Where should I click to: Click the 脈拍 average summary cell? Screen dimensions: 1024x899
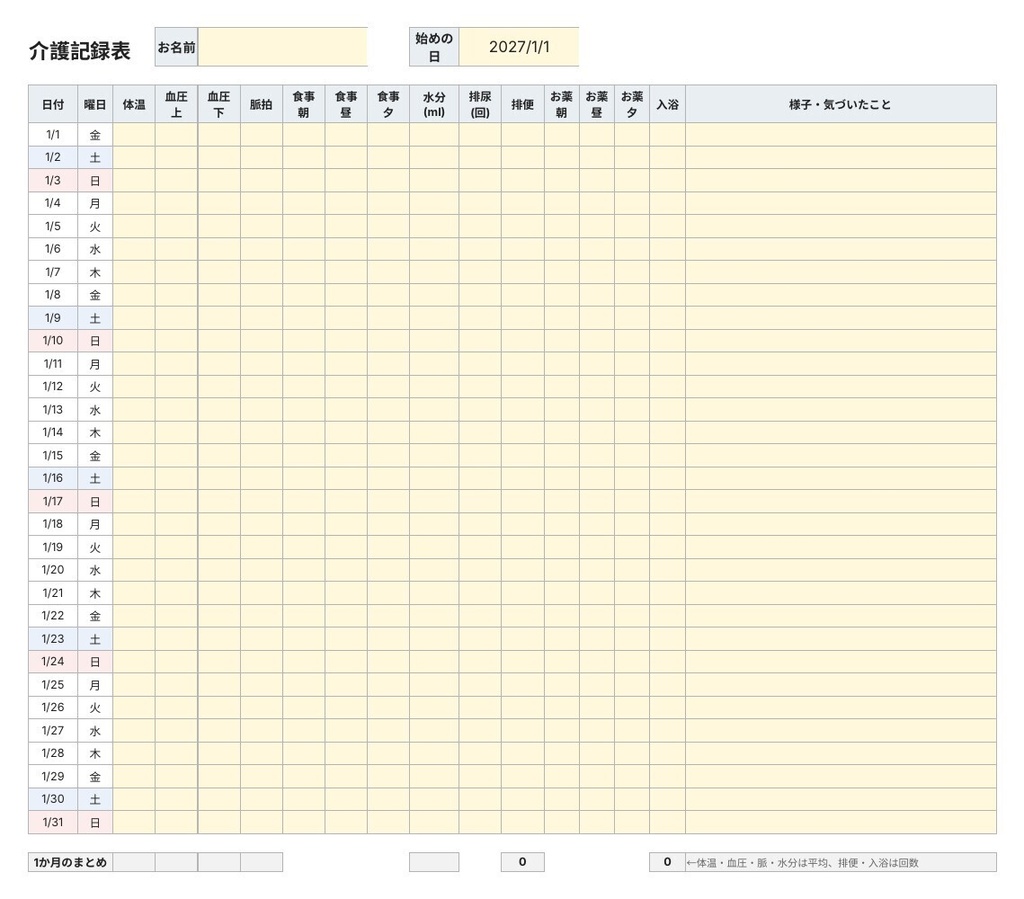click(x=261, y=862)
